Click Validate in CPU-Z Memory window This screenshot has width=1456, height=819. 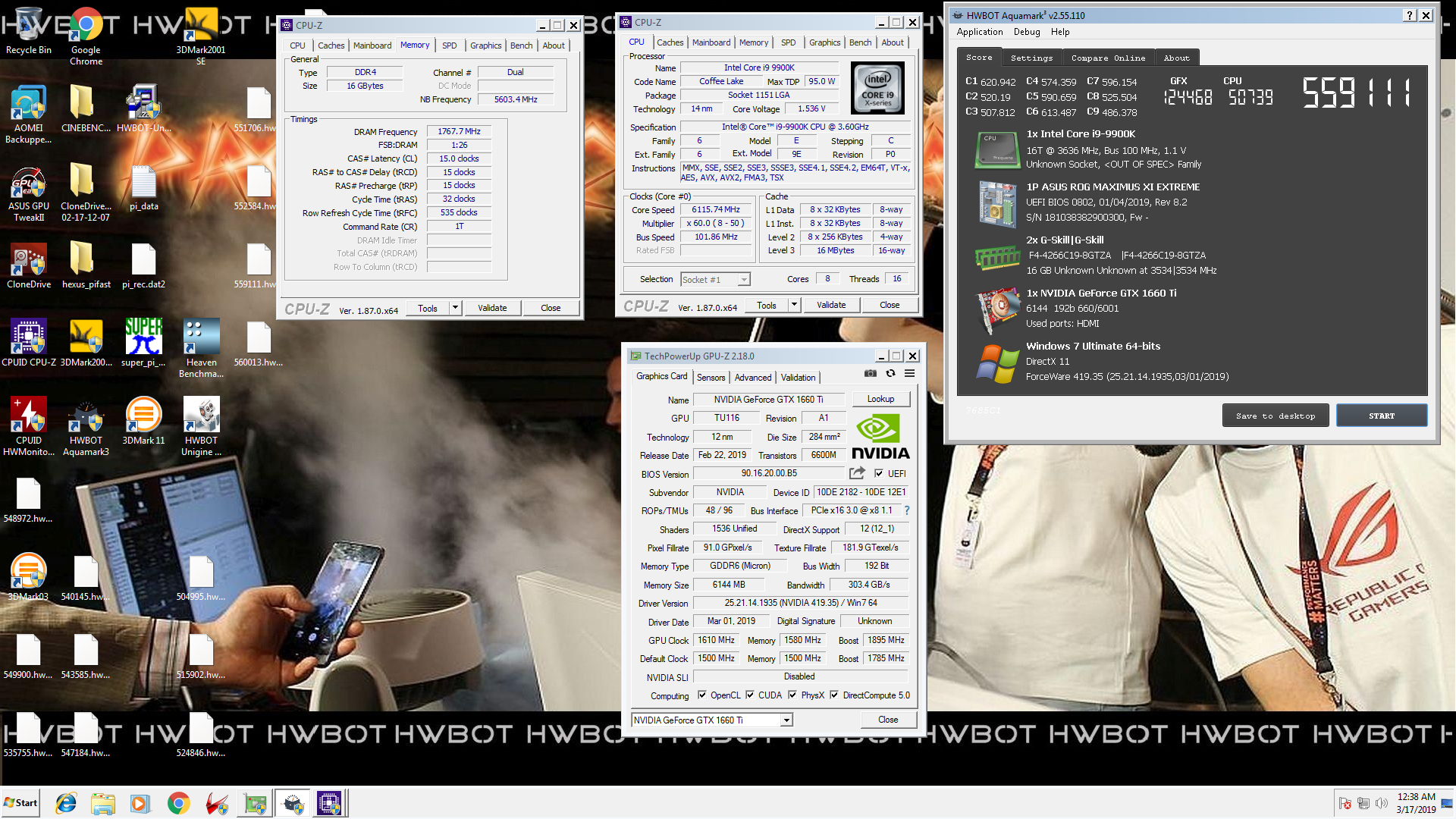(492, 308)
